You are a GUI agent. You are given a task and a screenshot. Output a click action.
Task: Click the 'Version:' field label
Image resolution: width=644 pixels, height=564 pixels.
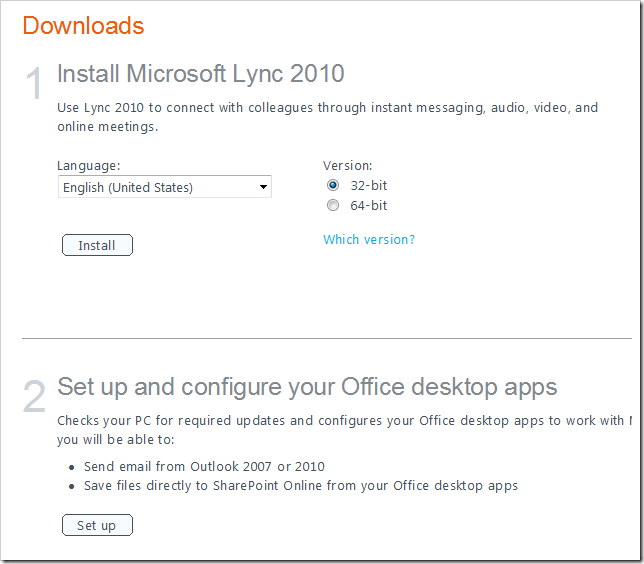(x=347, y=166)
